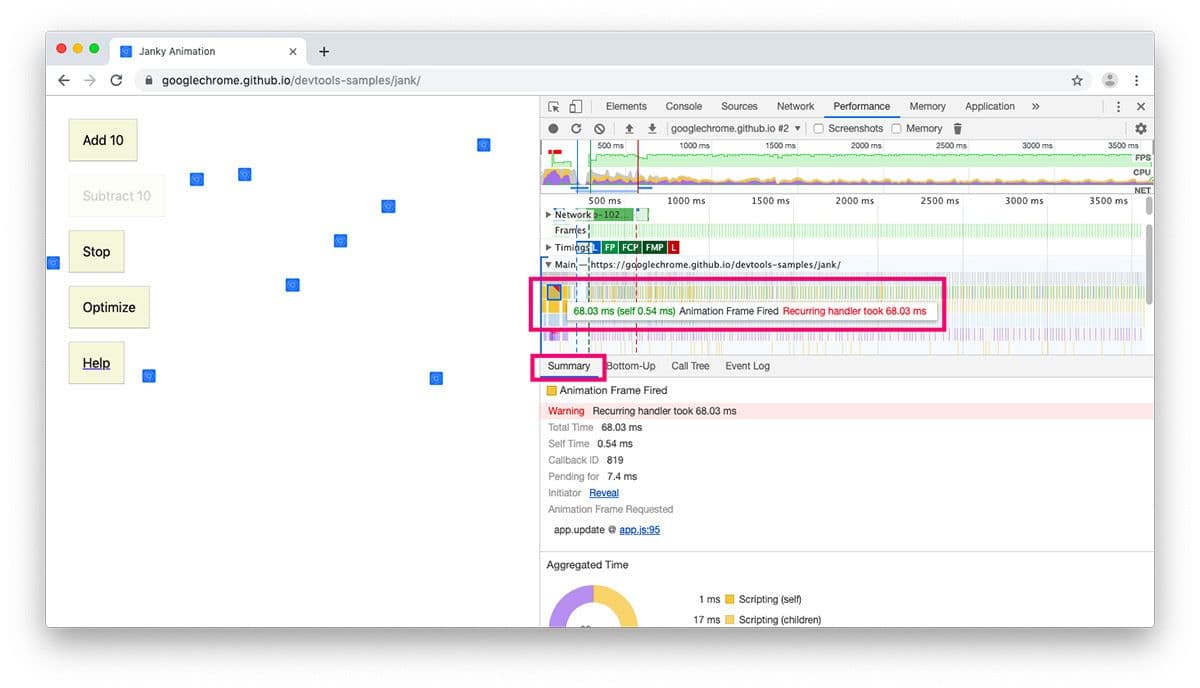
Task: Collapse the Main thread track
Action: (x=548, y=264)
